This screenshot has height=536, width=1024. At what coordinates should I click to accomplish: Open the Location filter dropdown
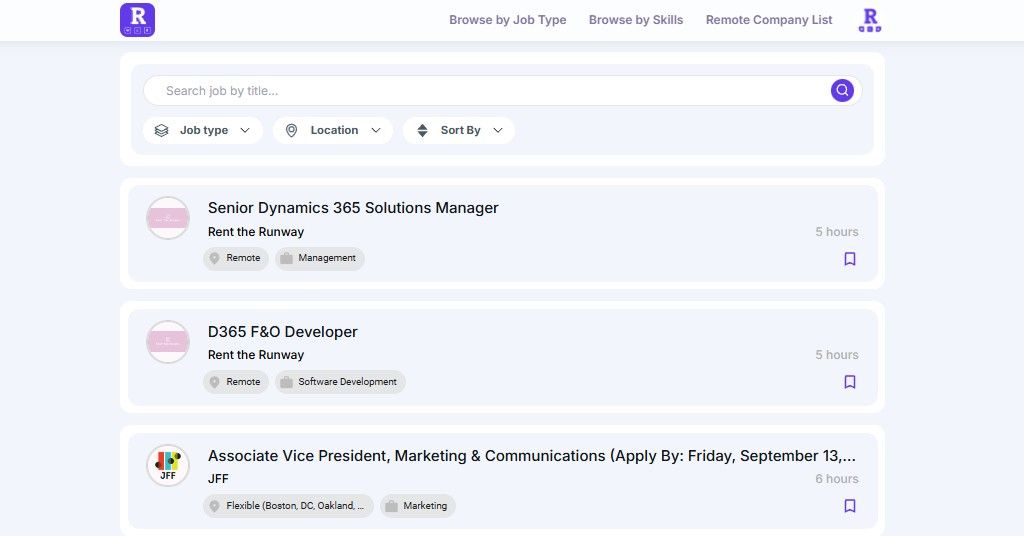click(x=333, y=131)
